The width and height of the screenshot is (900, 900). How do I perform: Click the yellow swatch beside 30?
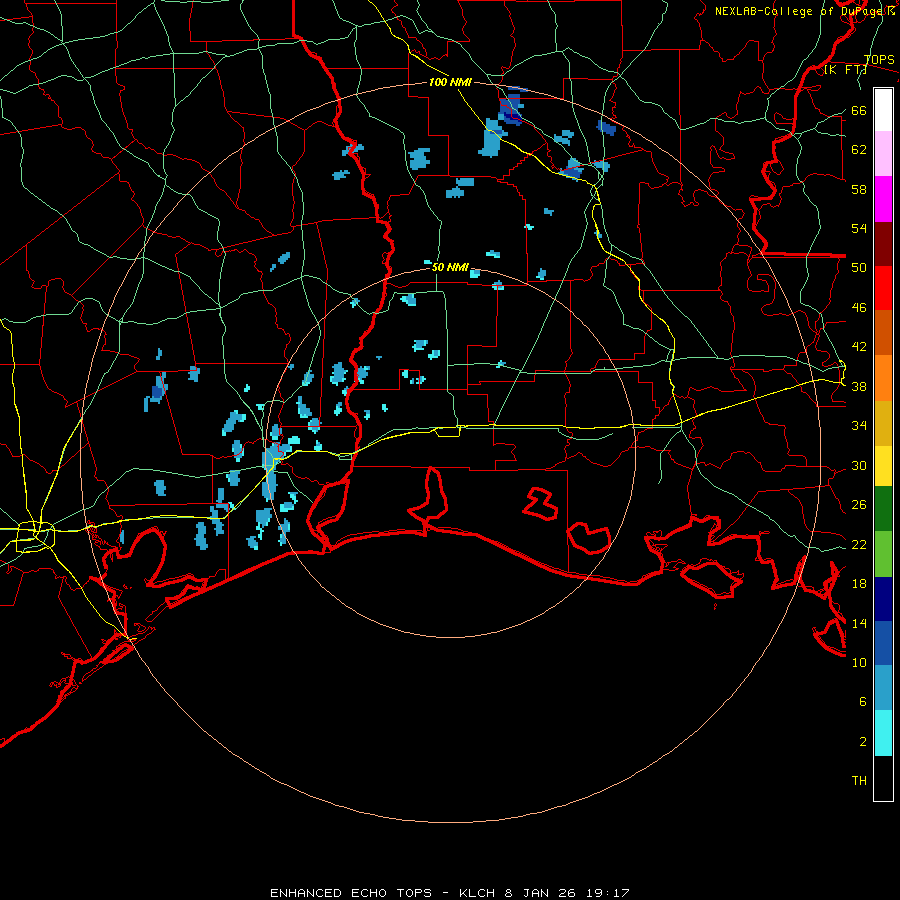[x=883, y=466]
